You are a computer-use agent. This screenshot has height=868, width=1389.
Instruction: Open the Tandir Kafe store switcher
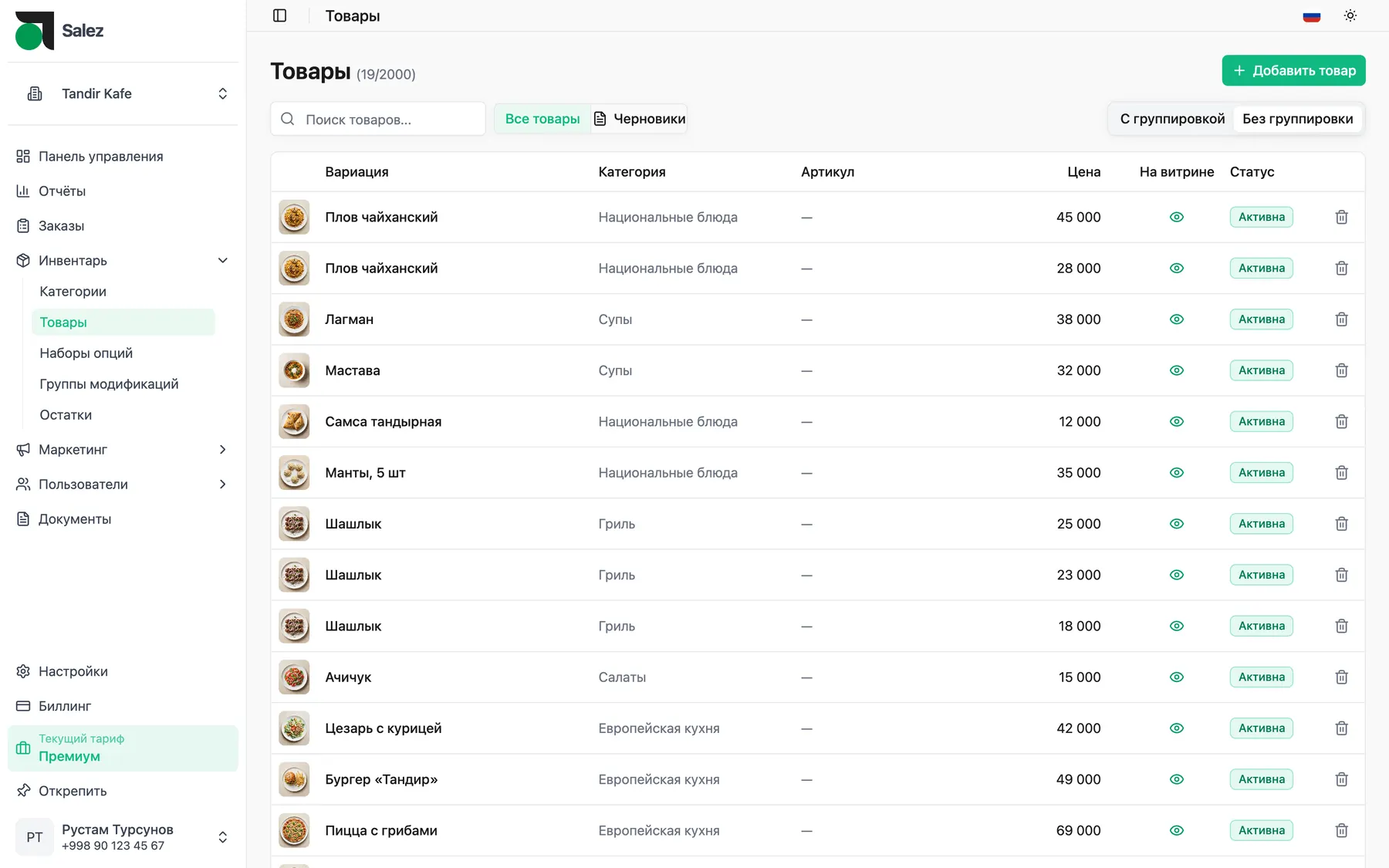click(x=123, y=93)
